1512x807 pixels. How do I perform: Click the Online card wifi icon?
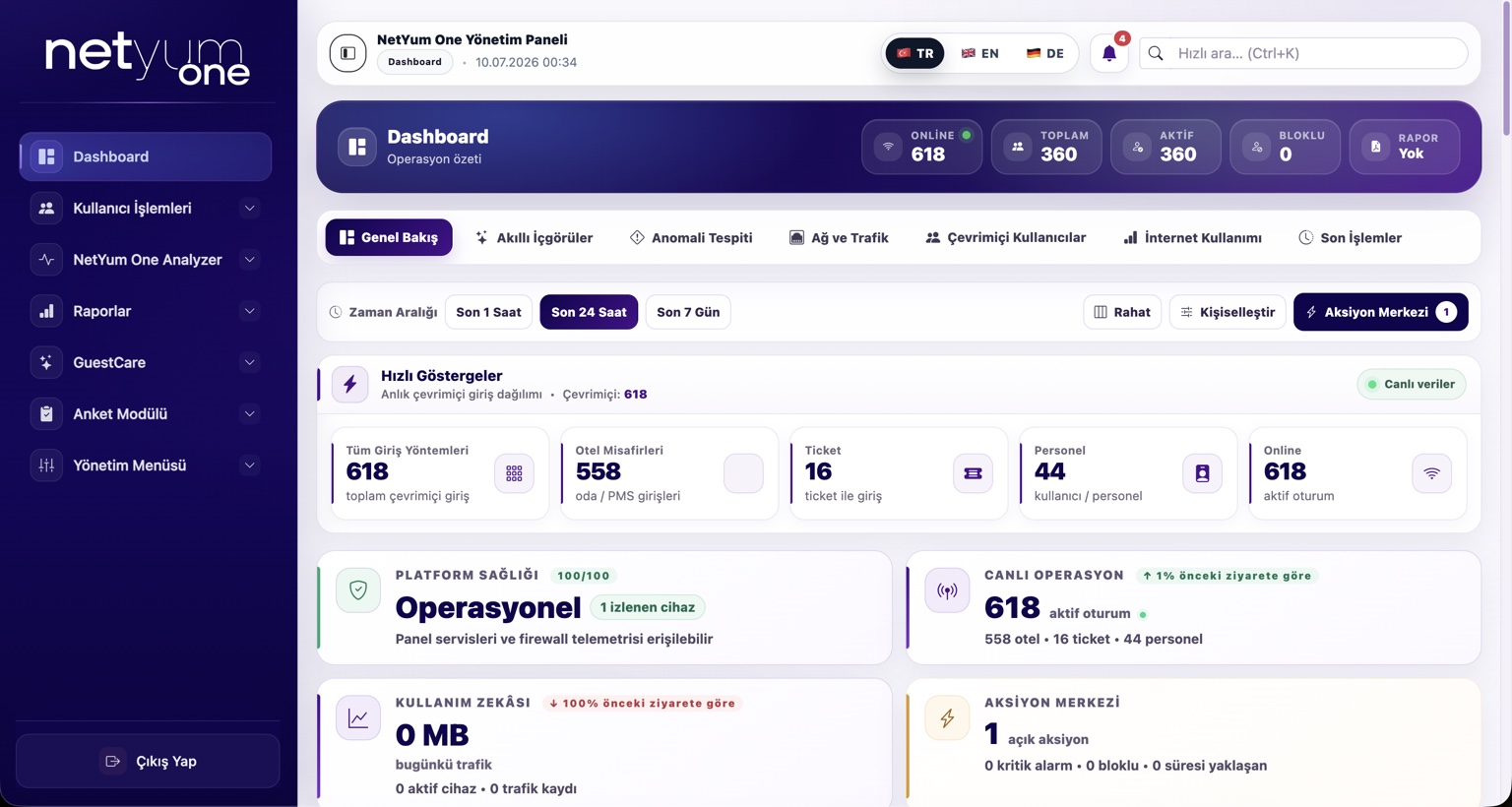[1431, 473]
